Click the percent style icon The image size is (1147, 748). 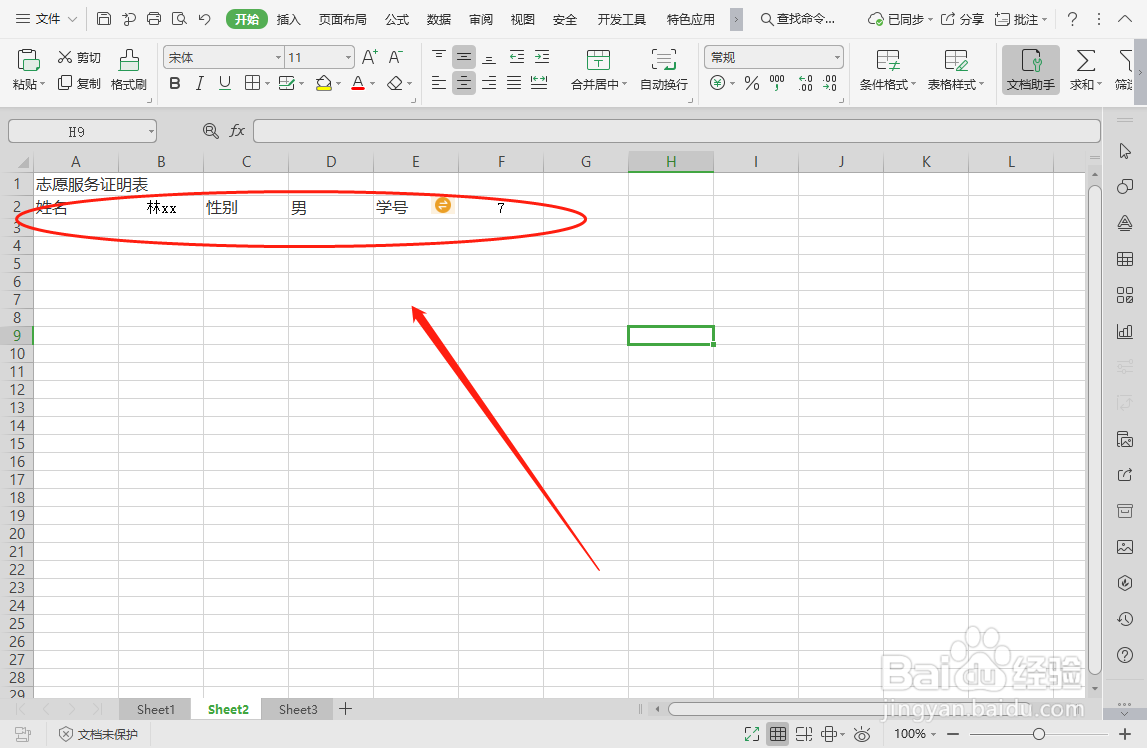[x=751, y=83]
